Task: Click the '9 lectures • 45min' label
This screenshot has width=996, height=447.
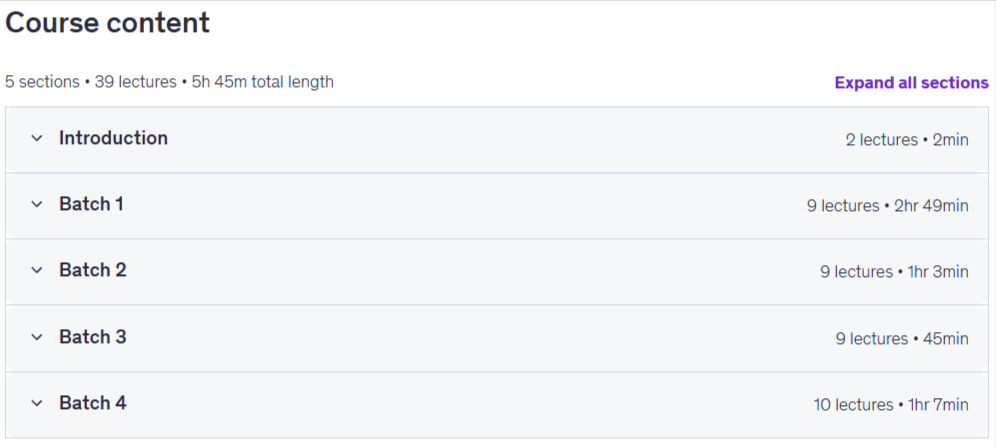Action: click(902, 339)
